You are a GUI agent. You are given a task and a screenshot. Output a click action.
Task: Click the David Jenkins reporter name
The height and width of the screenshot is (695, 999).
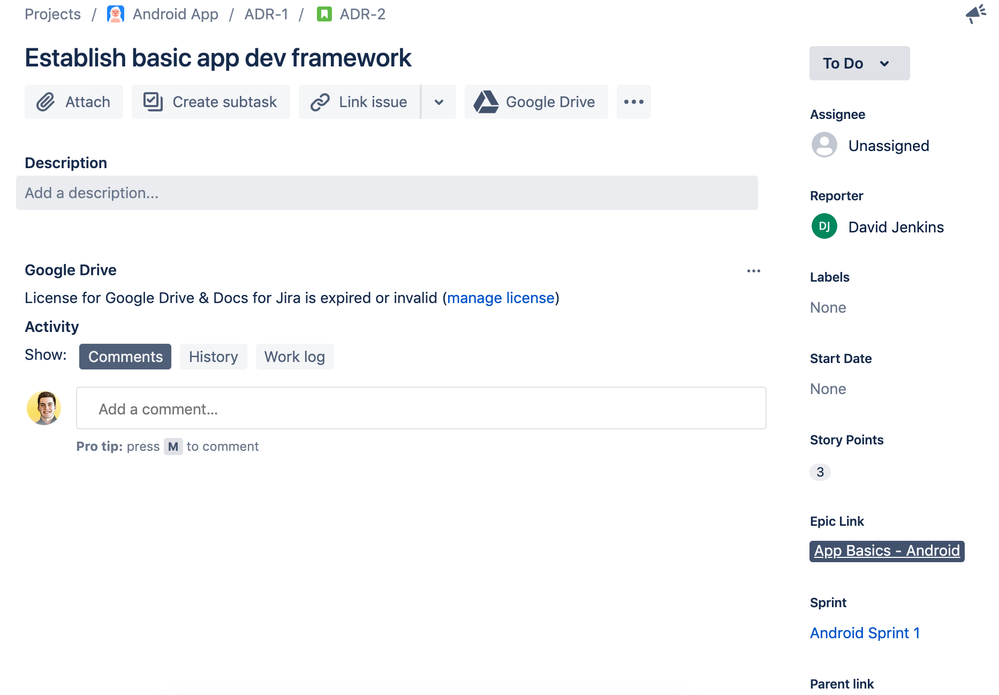click(896, 227)
